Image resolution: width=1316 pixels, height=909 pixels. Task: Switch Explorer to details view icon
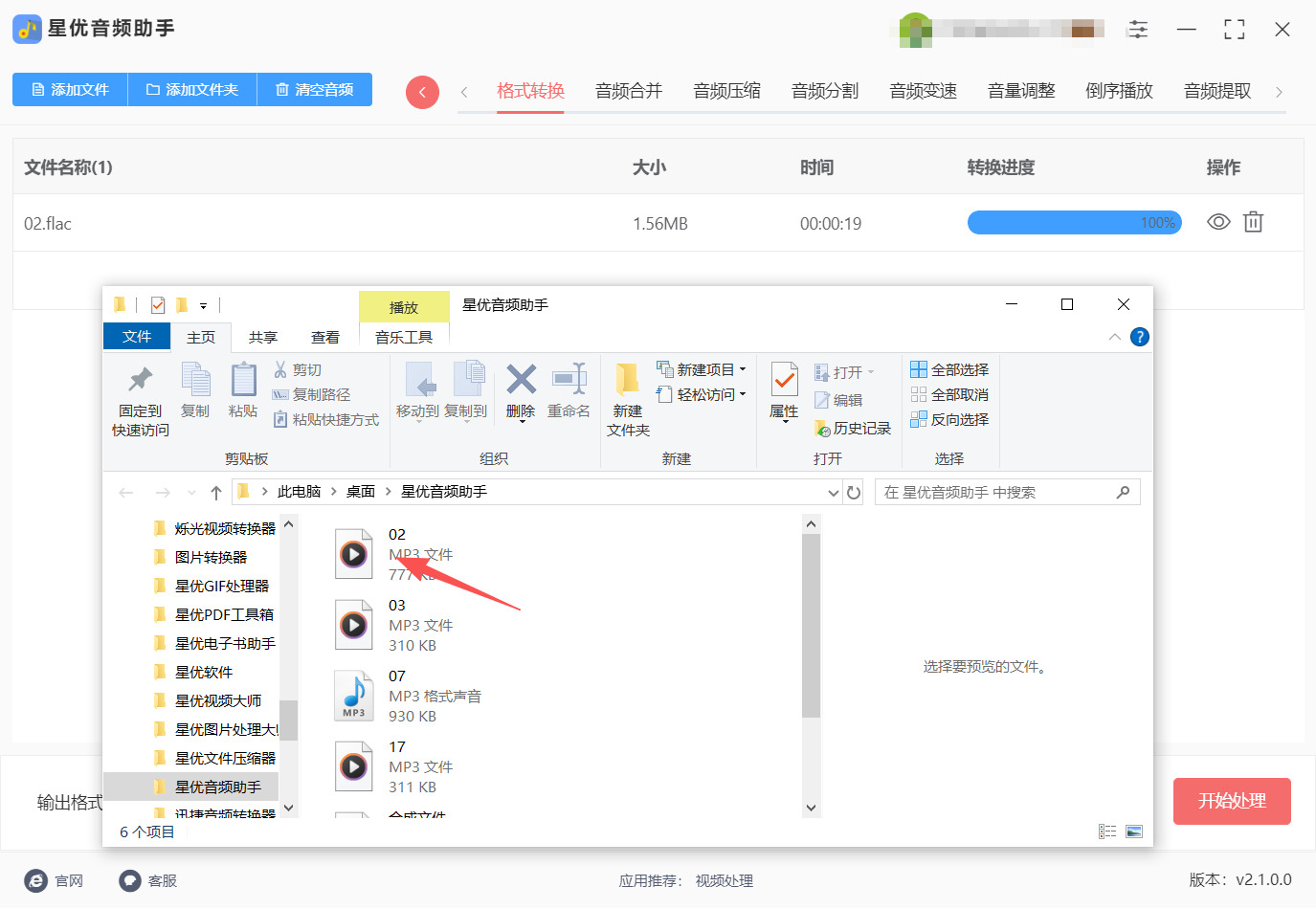[x=1107, y=831]
